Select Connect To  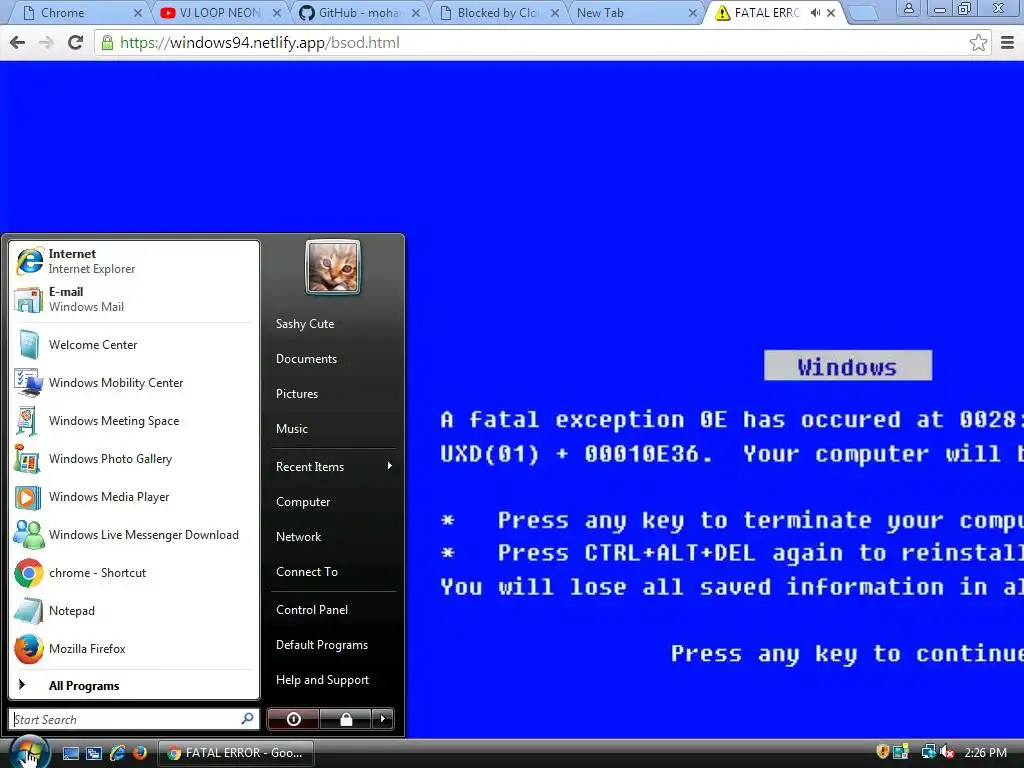point(307,571)
